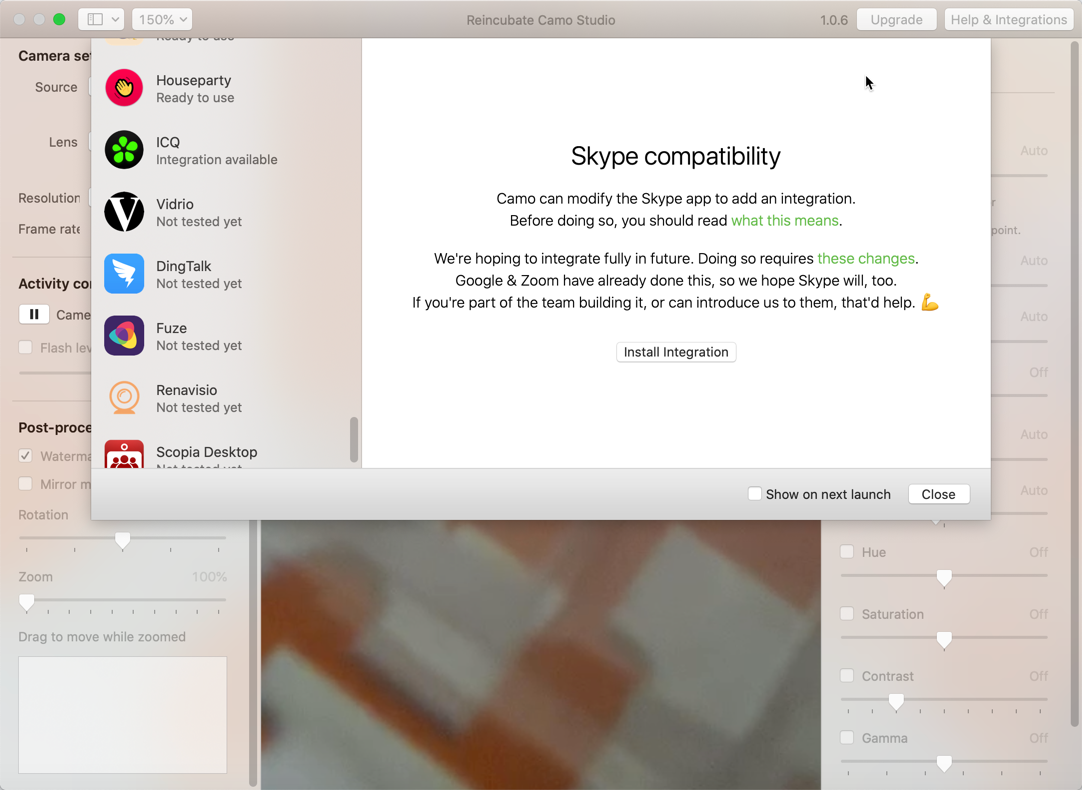
Task: Enable the Saturation checkbox
Action: point(847,613)
